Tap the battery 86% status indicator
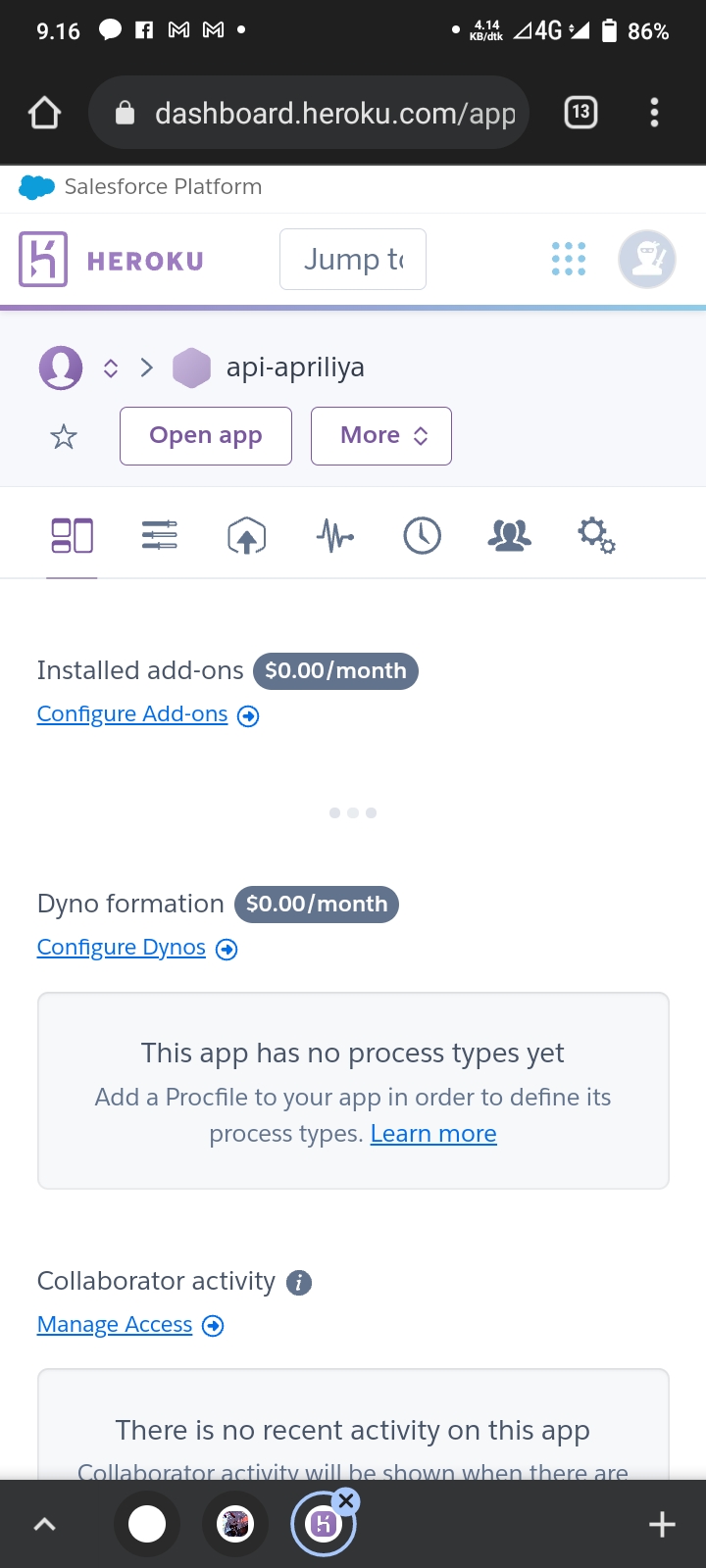Viewport: 706px width, 1568px height. 634,31
